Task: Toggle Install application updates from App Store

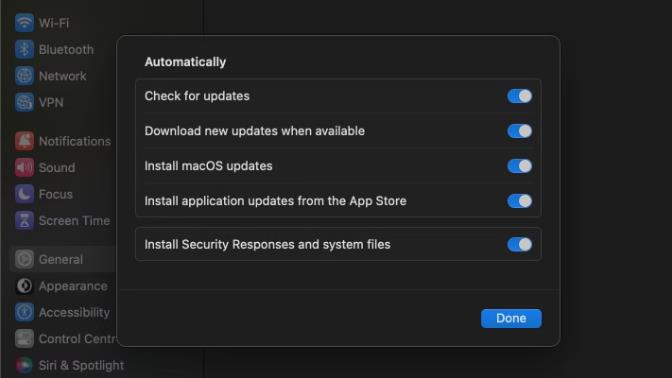Action: click(519, 201)
